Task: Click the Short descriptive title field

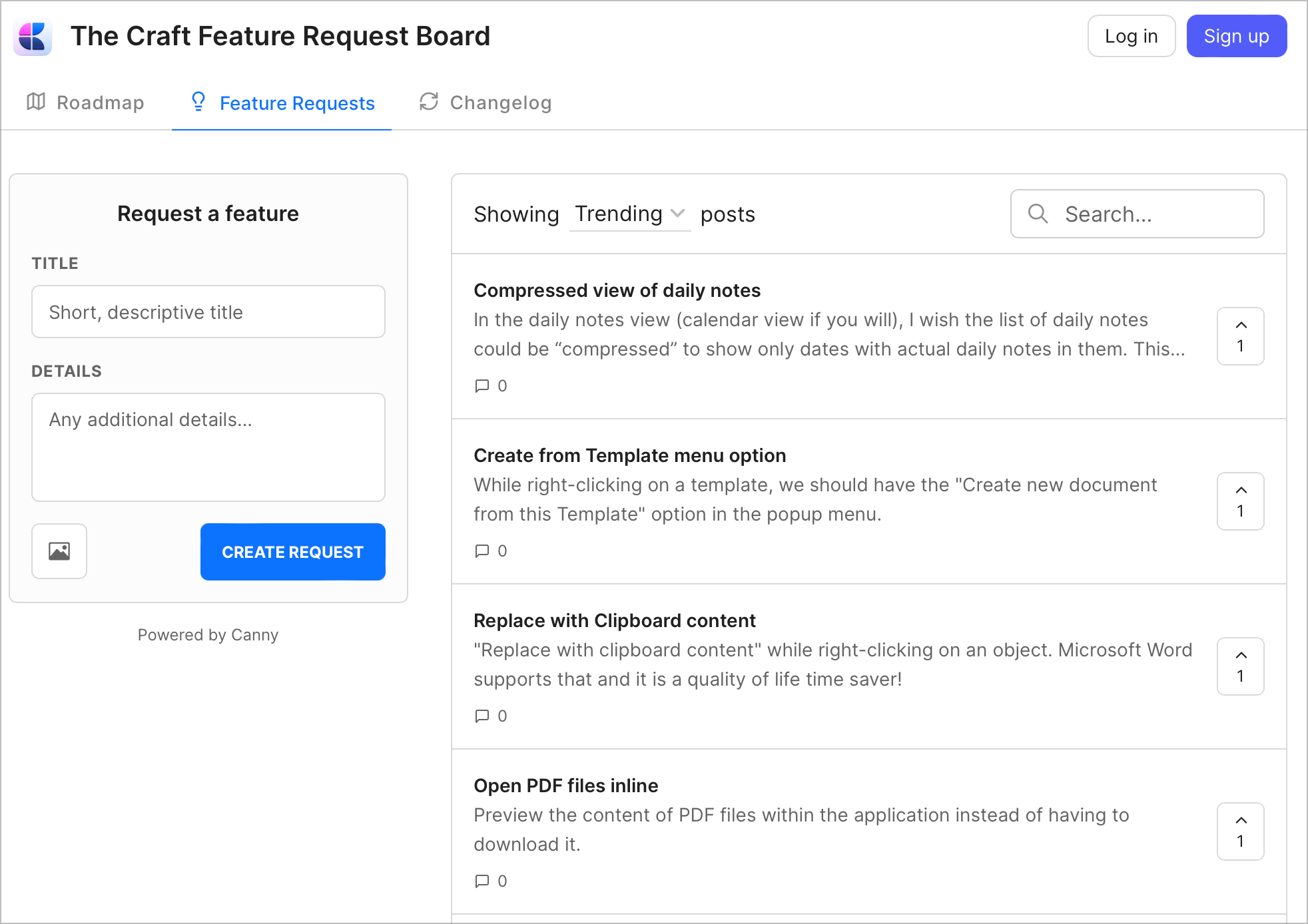Action: point(208,311)
